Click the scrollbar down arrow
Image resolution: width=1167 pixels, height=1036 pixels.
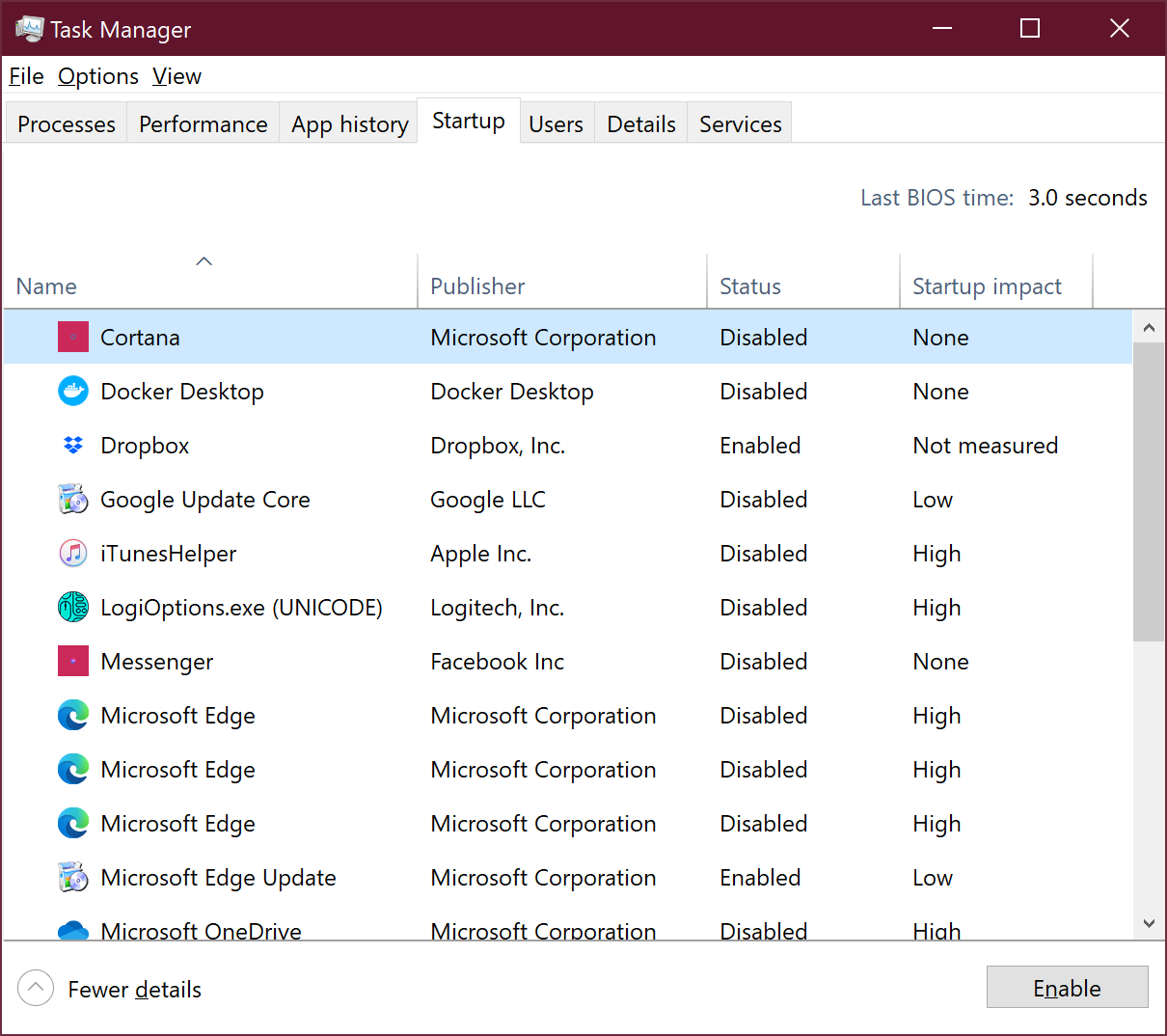click(x=1149, y=923)
